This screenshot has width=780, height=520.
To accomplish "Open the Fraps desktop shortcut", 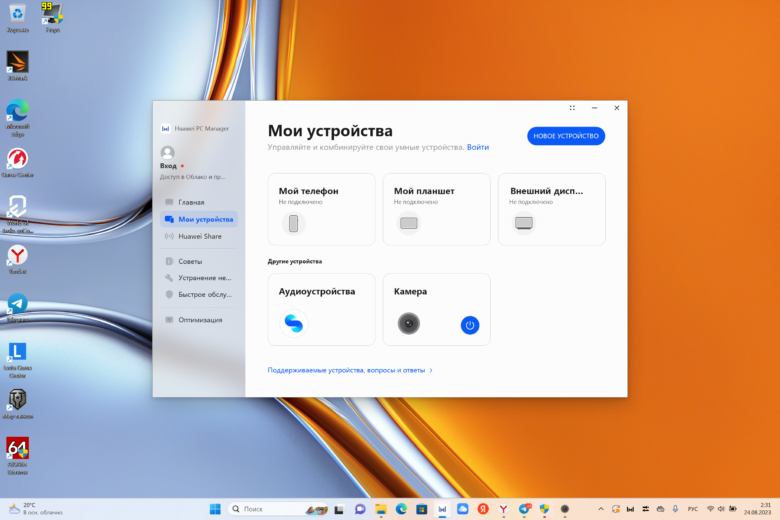I will (x=53, y=17).
